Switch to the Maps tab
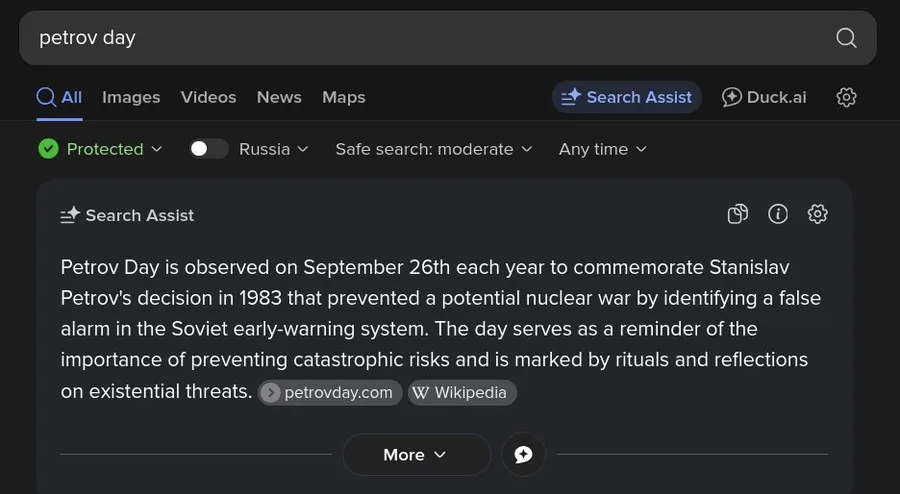 click(343, 98)
